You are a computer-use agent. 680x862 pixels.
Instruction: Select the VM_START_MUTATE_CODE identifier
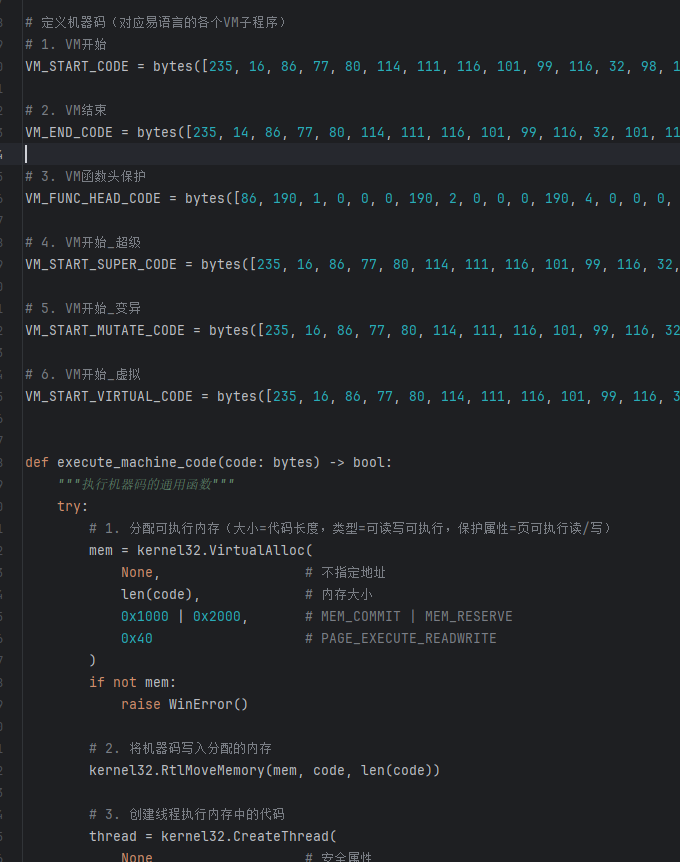click(105, 330)
